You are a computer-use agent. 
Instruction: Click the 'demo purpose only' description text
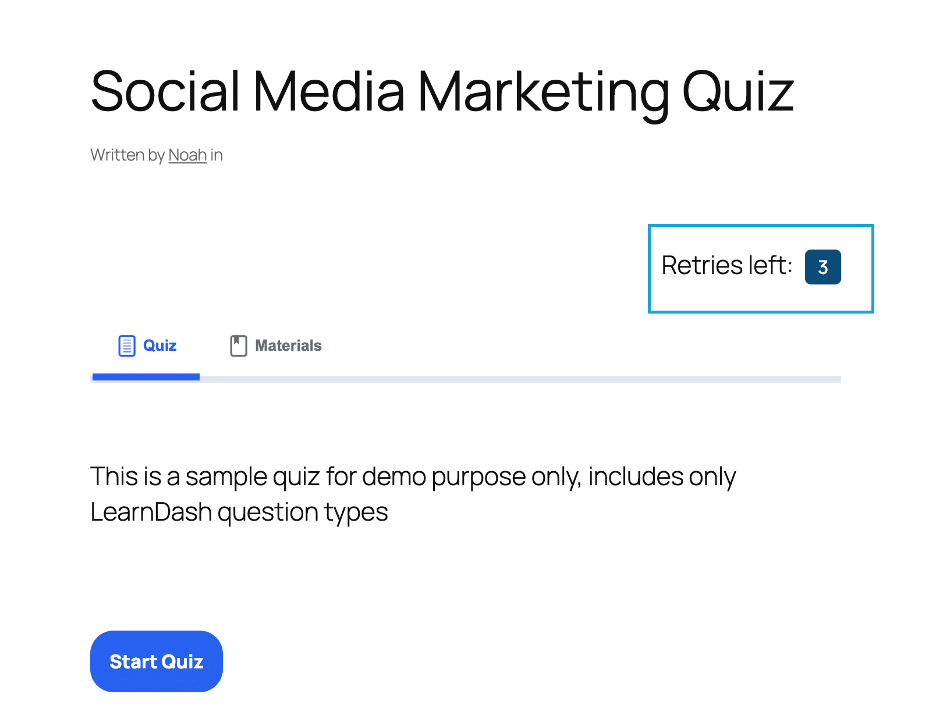[471, 476]
